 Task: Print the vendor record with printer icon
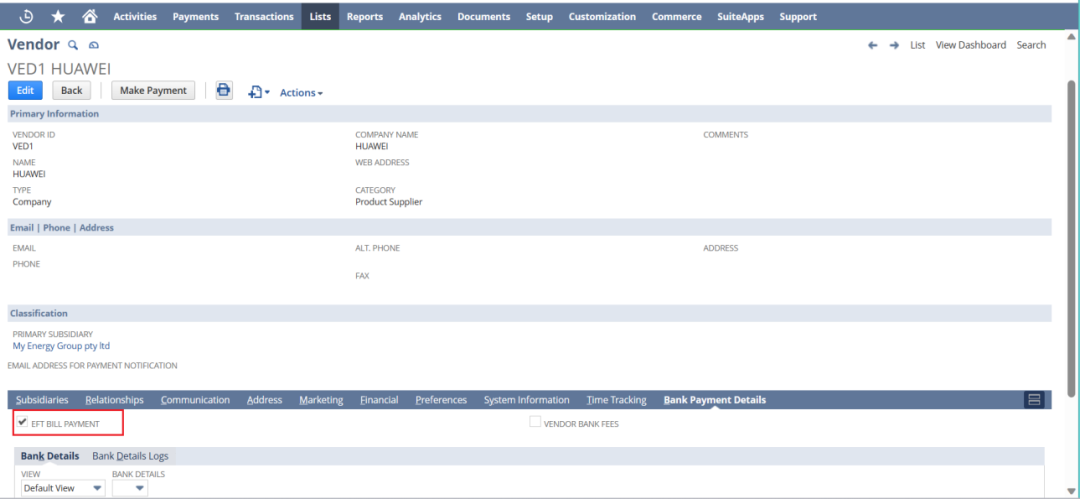coord(224,90)
